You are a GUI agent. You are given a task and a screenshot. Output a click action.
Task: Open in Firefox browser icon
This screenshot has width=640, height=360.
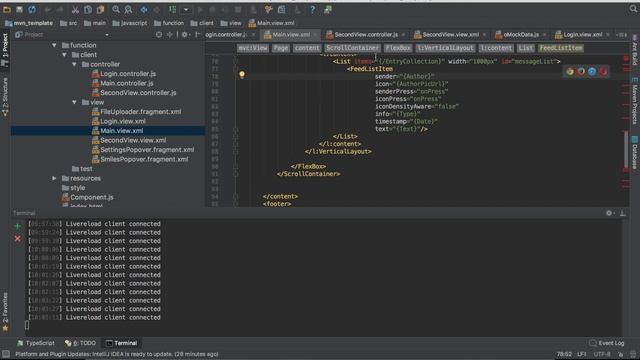pos(581,71)
